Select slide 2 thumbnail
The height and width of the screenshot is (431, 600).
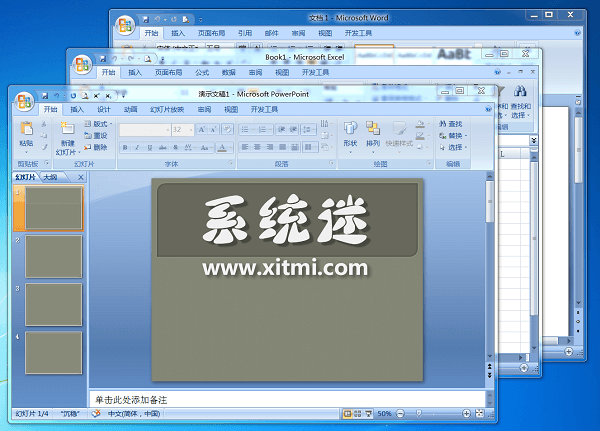click(x=54, y=256)
